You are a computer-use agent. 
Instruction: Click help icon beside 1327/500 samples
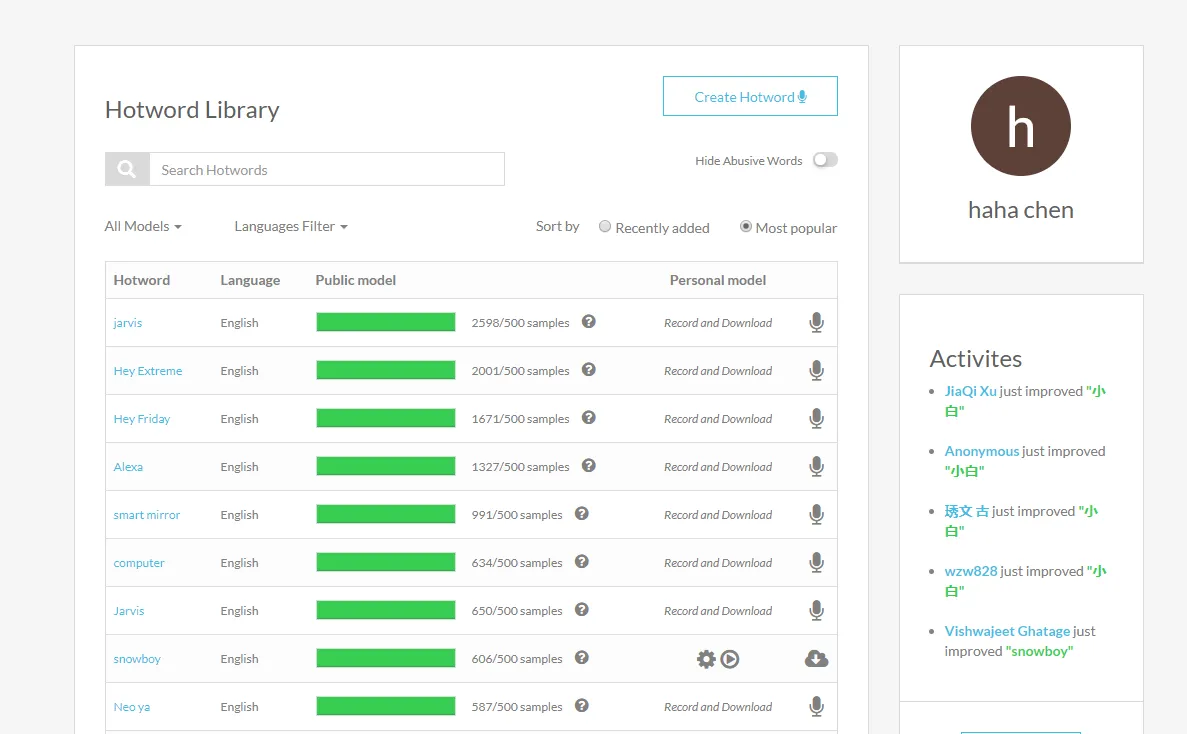coord(588,465)
